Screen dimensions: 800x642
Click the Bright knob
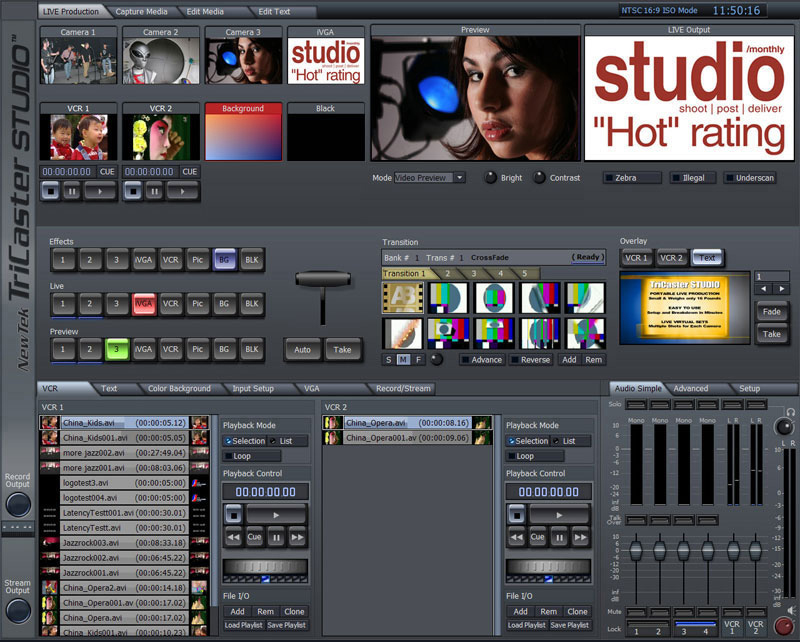coord(490,178)
